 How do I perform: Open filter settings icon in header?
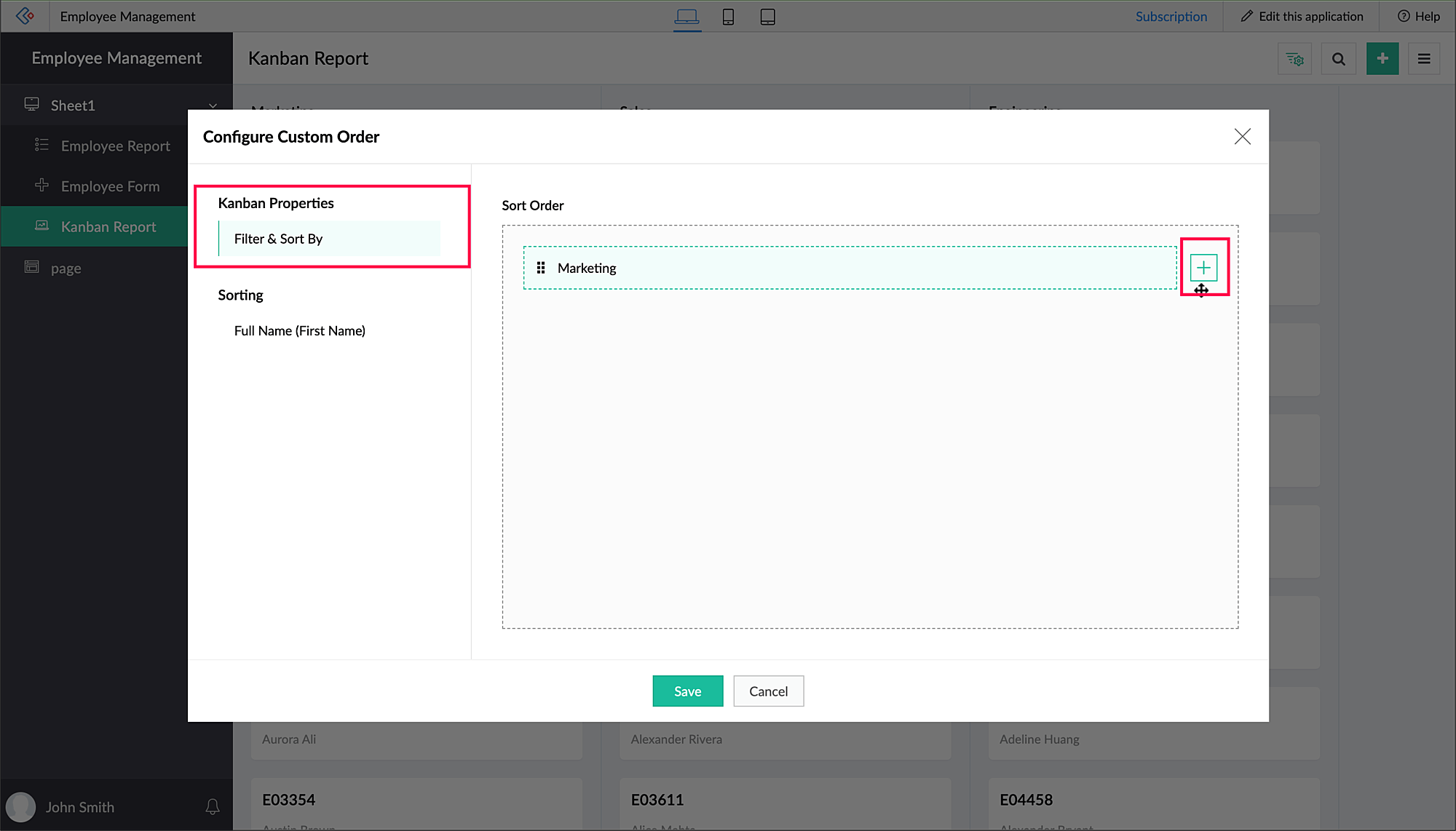(x=1294, y=59)
